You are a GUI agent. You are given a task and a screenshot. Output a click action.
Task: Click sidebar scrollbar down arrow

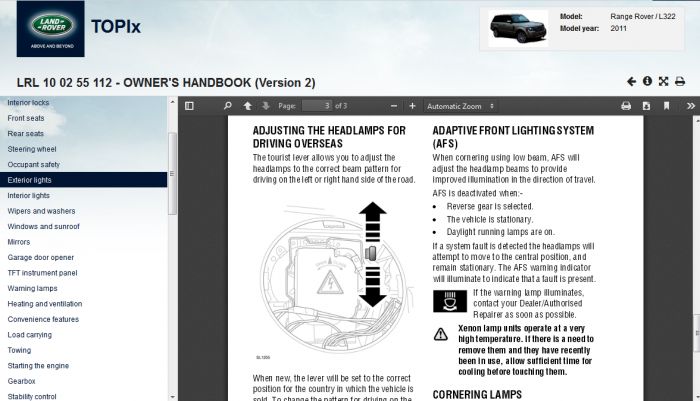[172, 397]
